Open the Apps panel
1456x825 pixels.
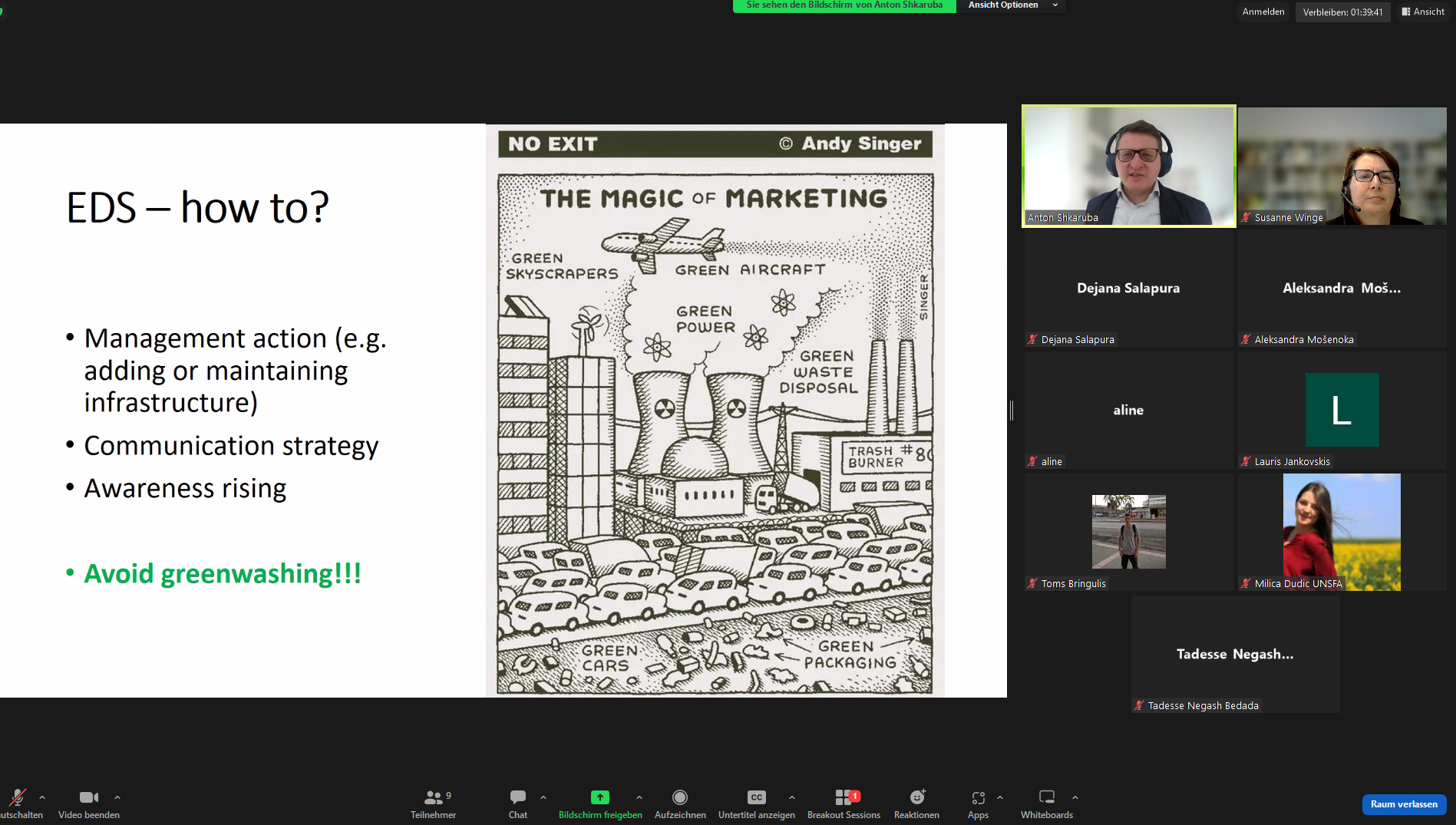[978, 804]
